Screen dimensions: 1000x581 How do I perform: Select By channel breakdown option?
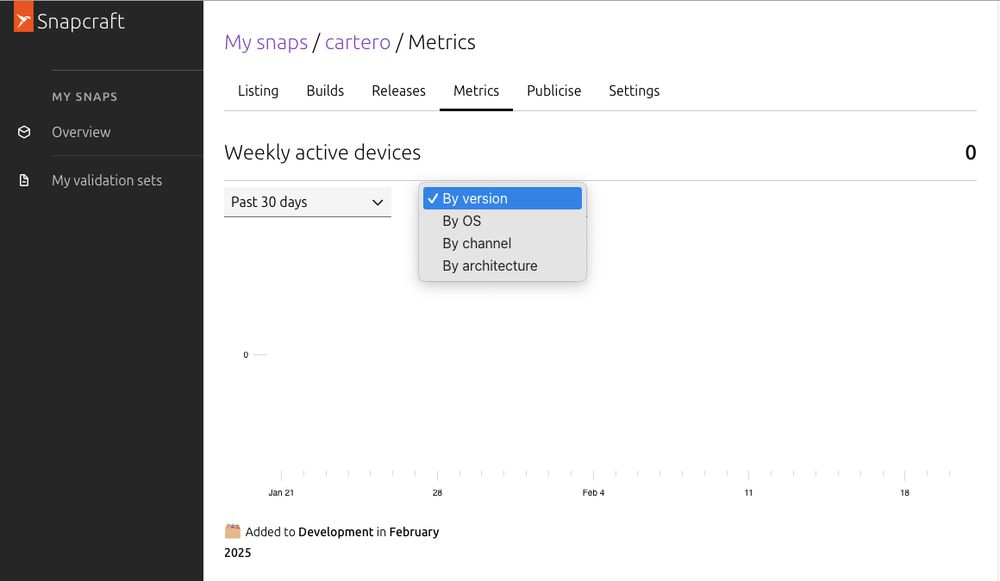(x=477, y=243)
